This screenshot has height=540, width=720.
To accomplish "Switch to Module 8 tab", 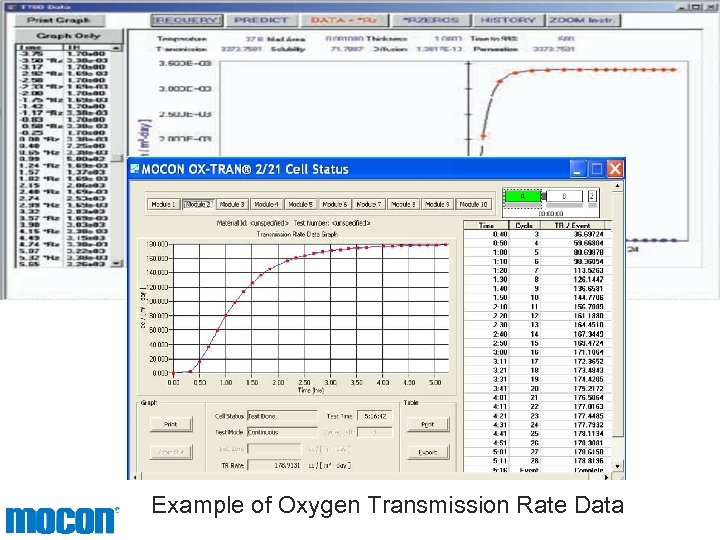I will [403, 204].
